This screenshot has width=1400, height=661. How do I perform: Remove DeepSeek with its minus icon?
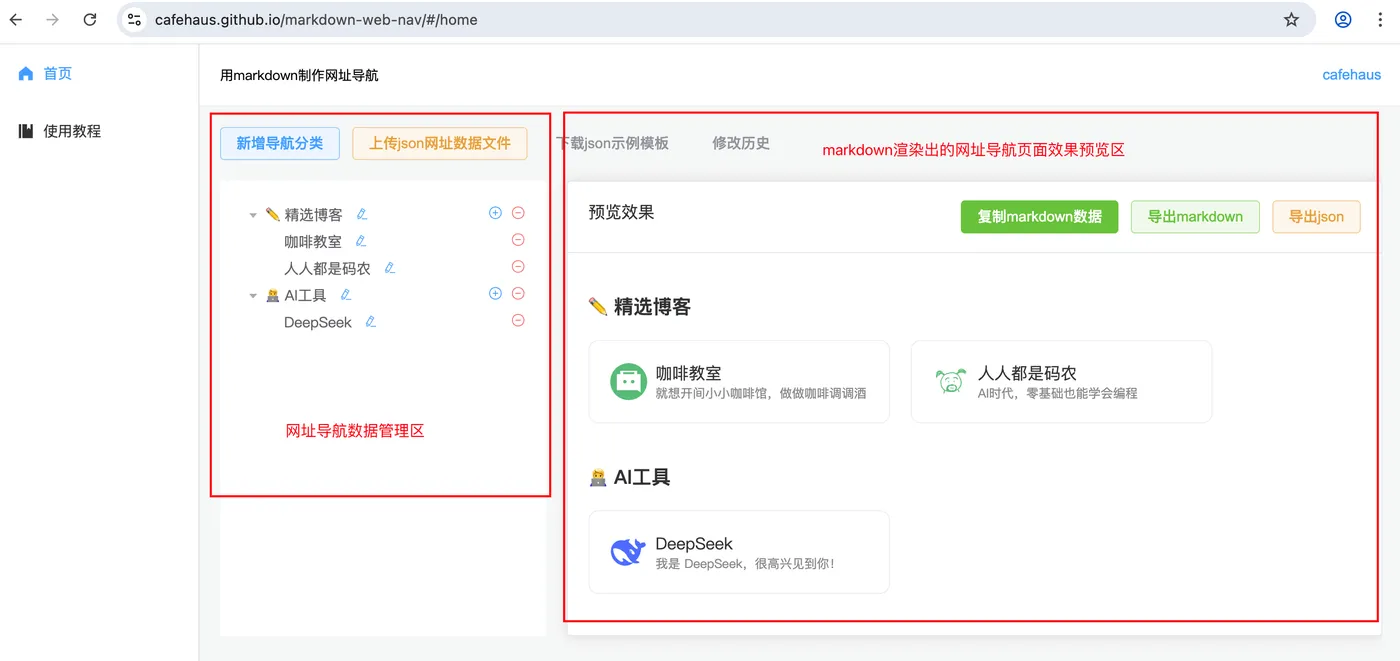coord(518,321)
